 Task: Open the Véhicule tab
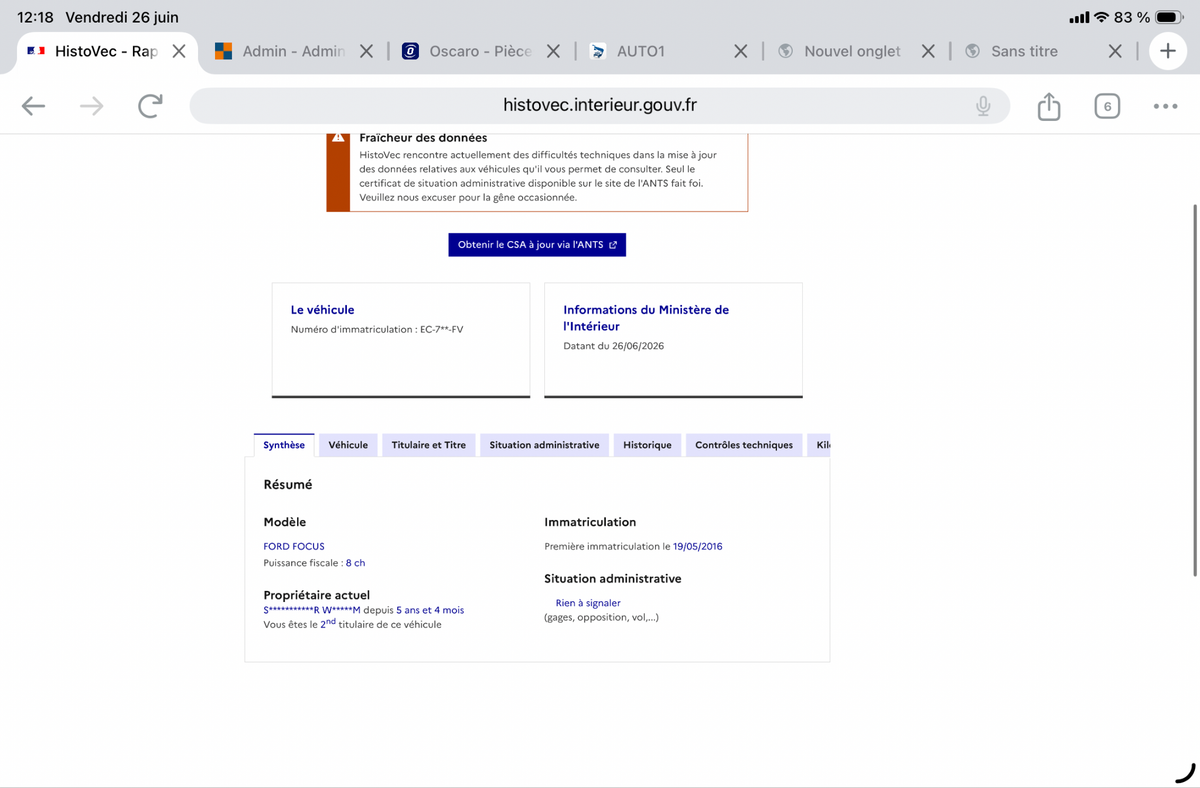pos(348,445)
